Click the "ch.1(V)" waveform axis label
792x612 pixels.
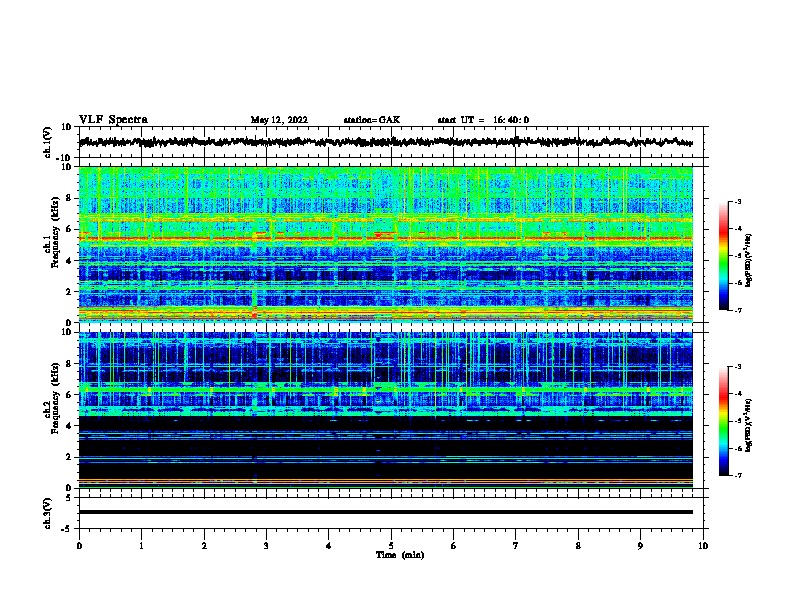pyautogui.click(x=47, y=142)
